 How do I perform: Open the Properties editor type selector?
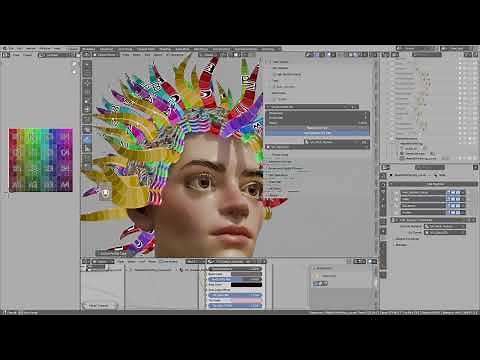(x=386, y=167)
